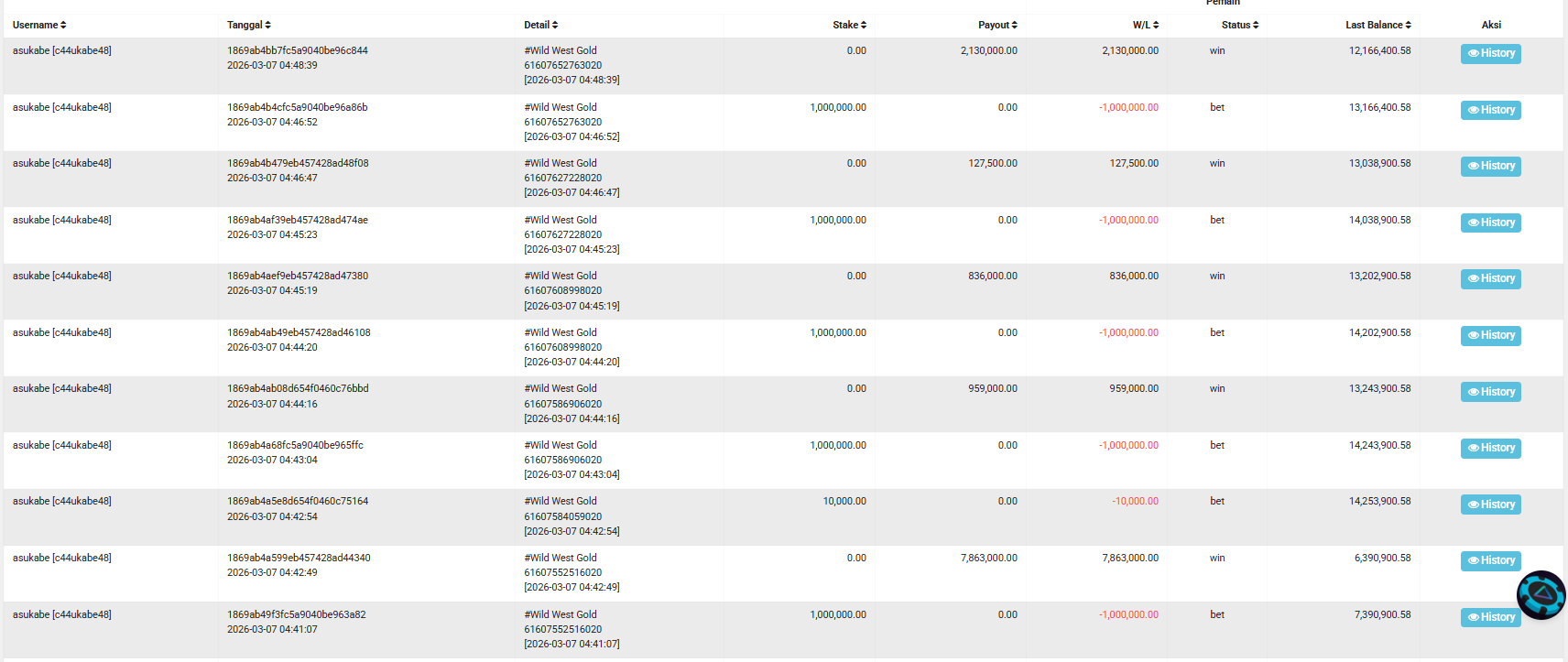Sort entries by Payout column
Viewport: 1568px width, 662px height.
(997, 25)
